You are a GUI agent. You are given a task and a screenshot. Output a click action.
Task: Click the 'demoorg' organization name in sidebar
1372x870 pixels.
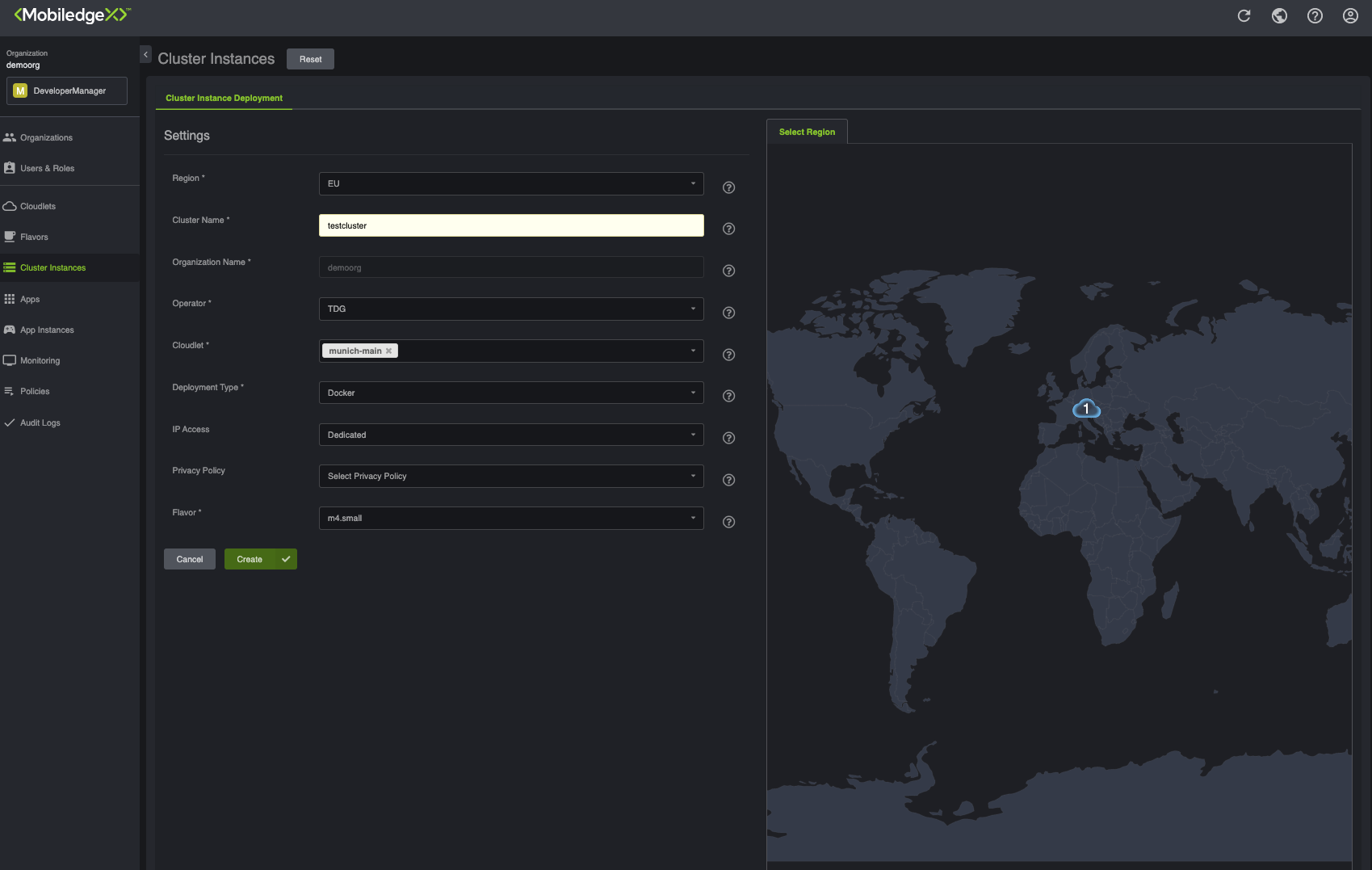point(23,65)
